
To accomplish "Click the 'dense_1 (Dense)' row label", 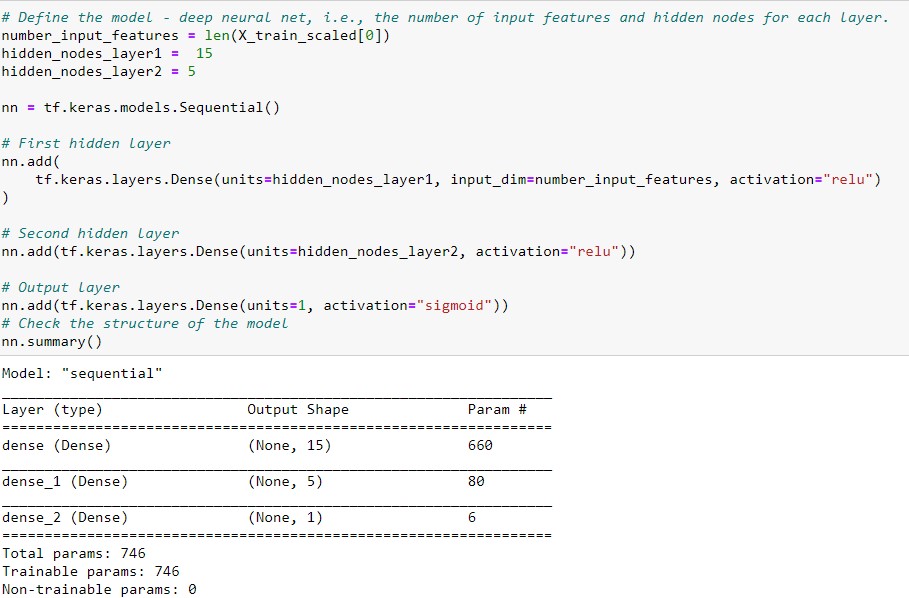I will (64, 482).
